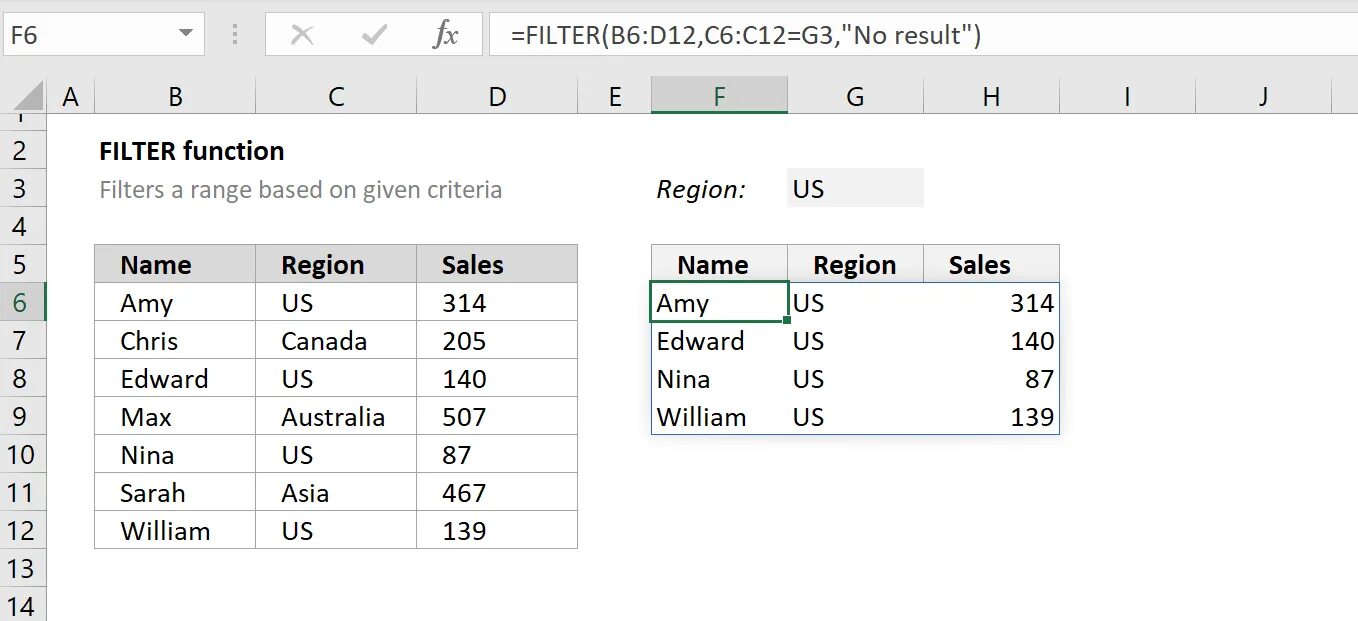Click the fill handle on cell F6
This screenshot has height=621, width=1358.
[x=788, y=321]
